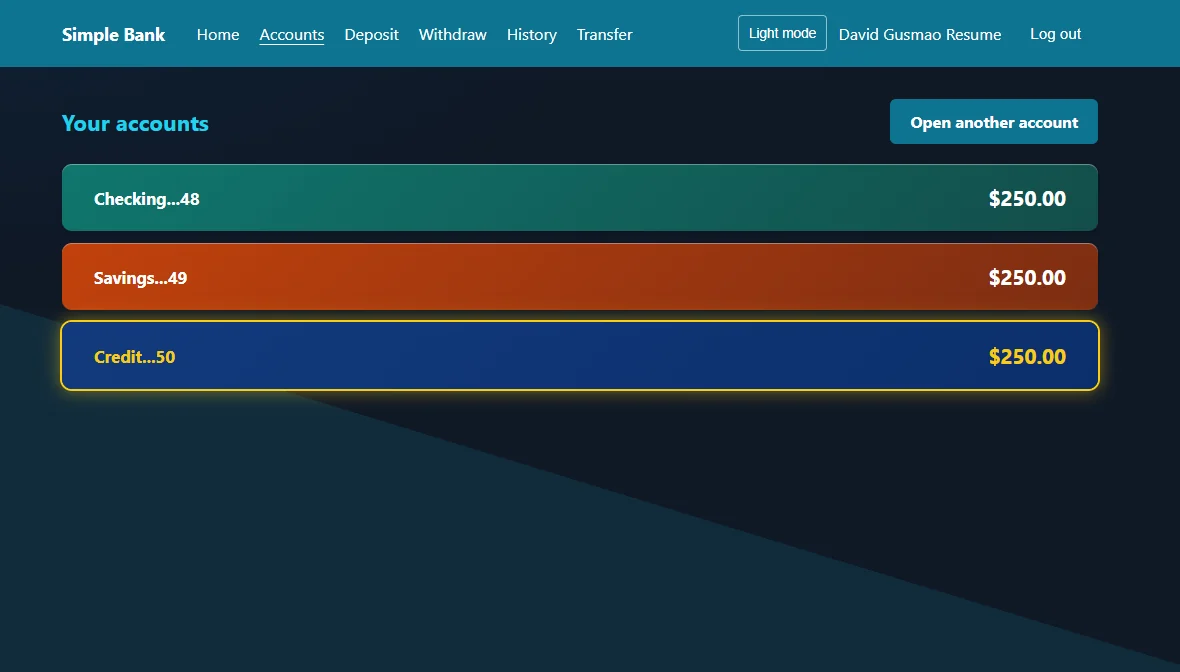
Task: Click the Savings account $250.00 balance
Action: (x=1026, y=278)
